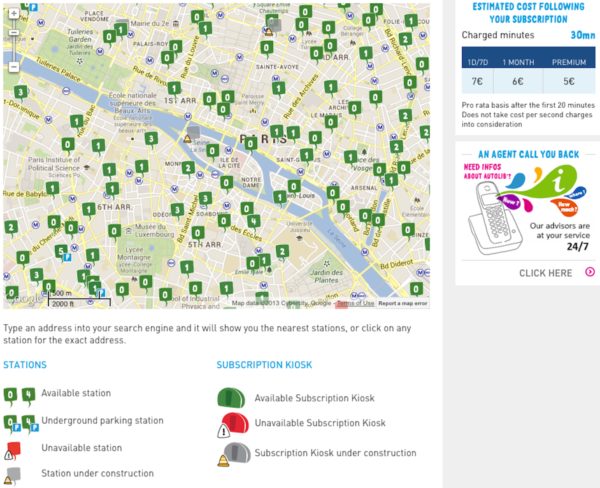Image resolution: width=600 pixels, height=488 pixels.
Task: Click the map zoom out minus button
Action: [x=14, y=67]
